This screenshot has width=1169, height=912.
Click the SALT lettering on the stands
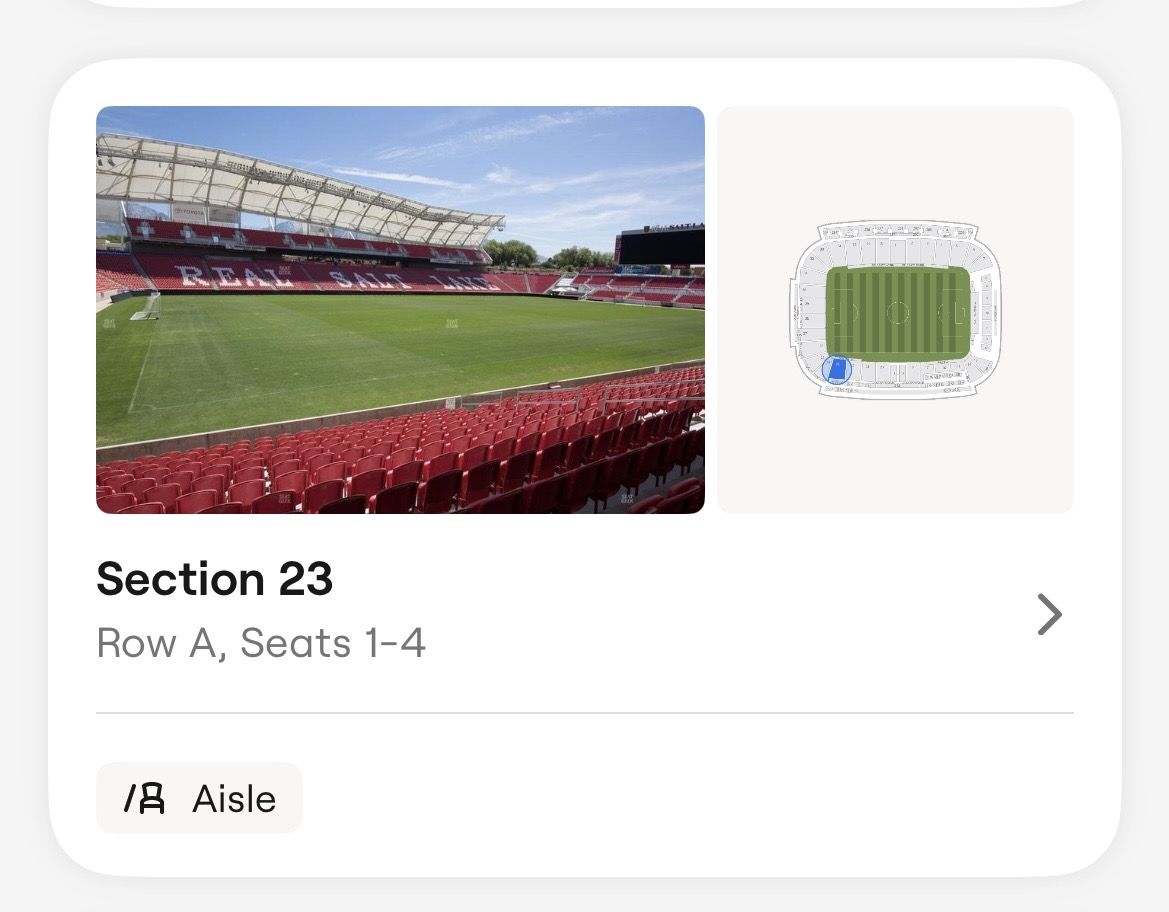(367, 279)
